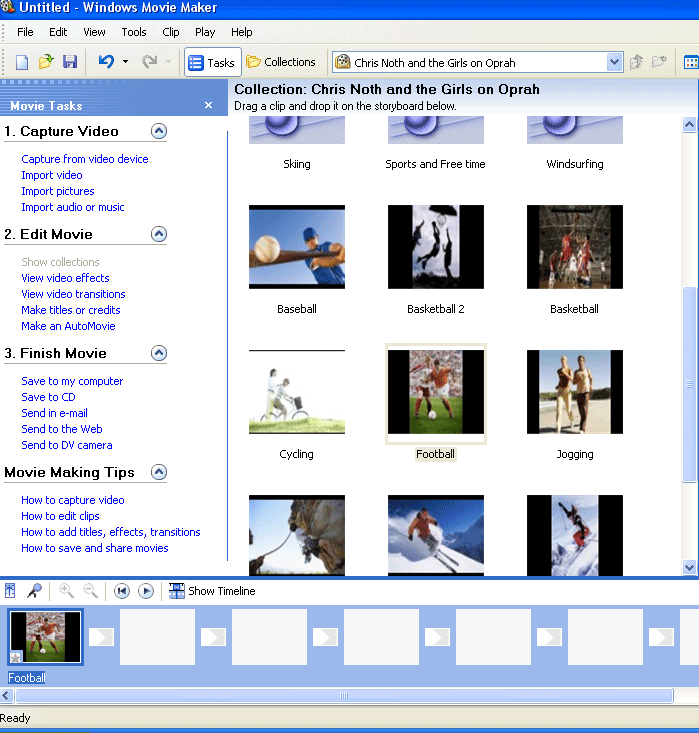Open How to save and share movies
This screenshot has height=733, width=699.
(94, 548)
